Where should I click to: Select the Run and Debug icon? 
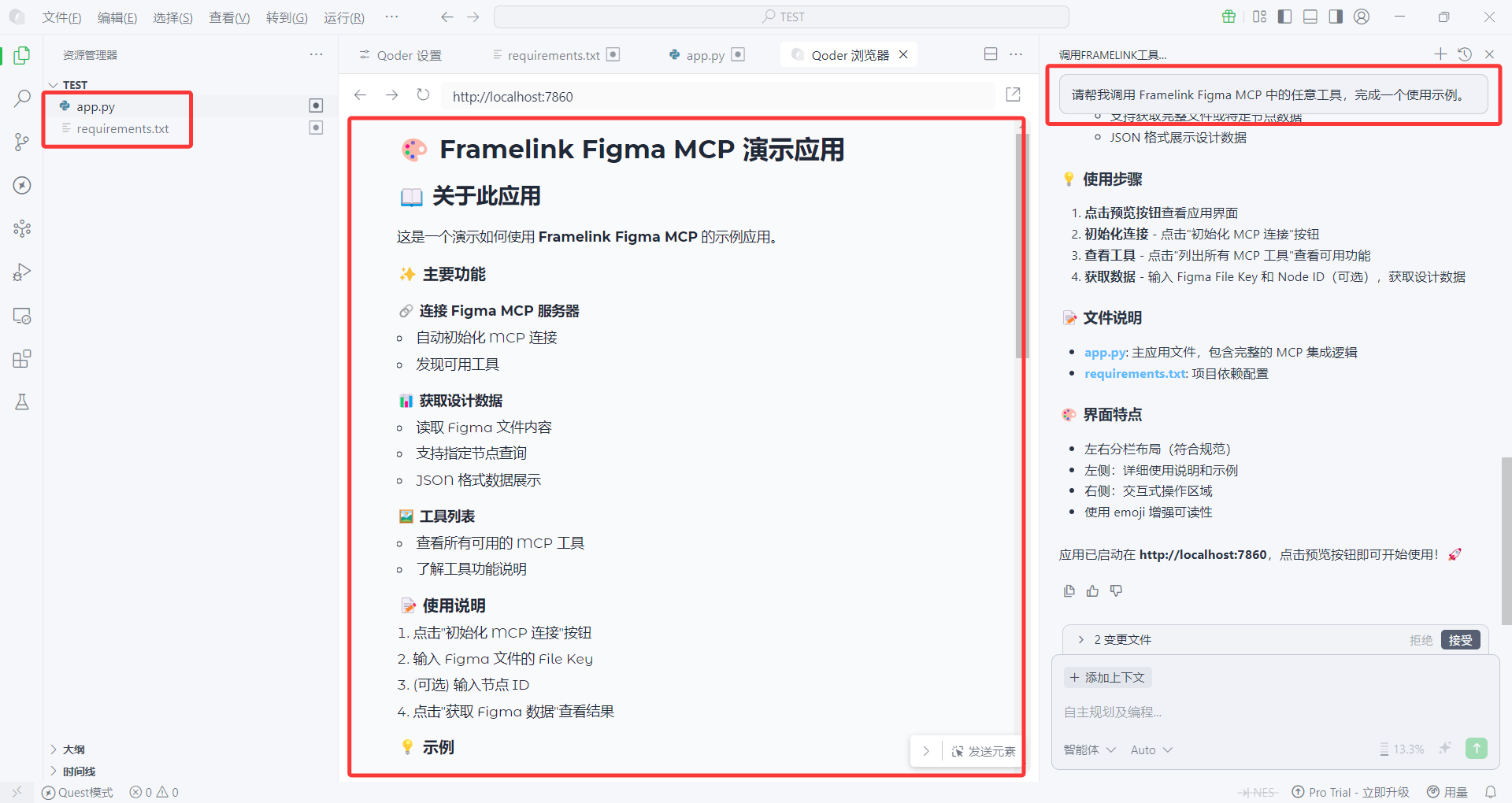point(21,272)
